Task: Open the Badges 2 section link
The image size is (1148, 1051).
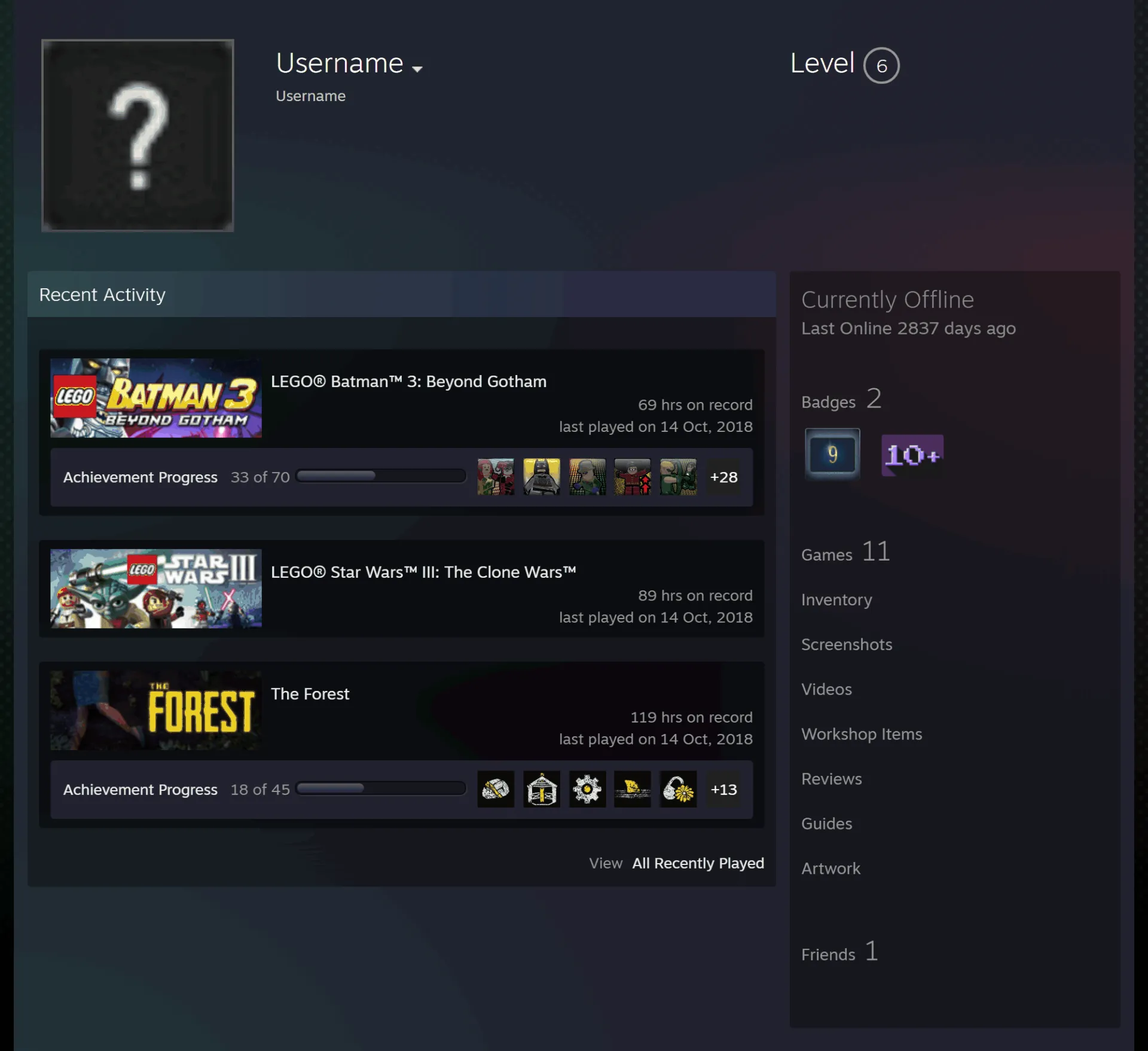Action: coord(841,400)
